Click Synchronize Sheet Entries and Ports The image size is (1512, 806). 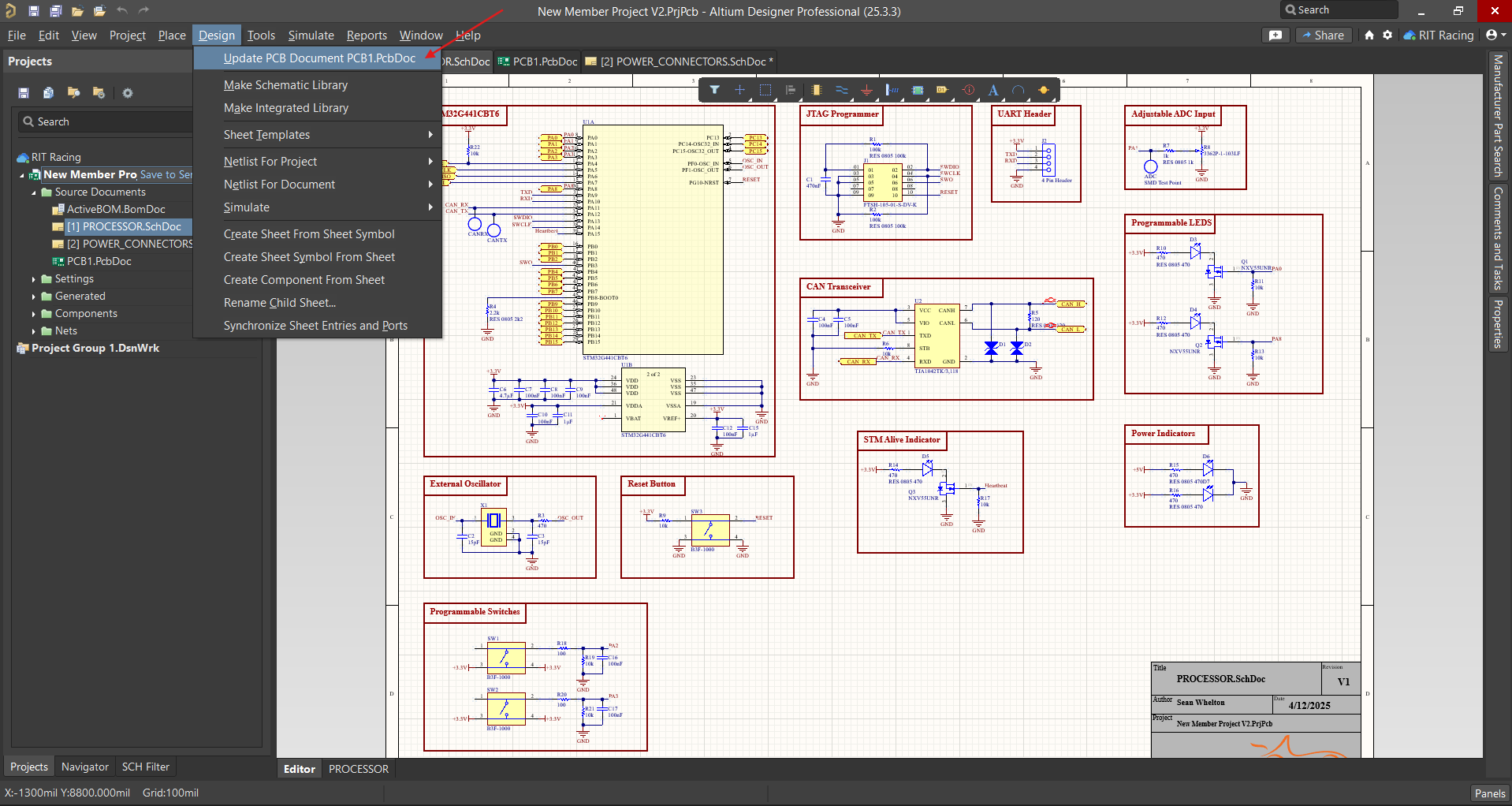coord(318,326)
